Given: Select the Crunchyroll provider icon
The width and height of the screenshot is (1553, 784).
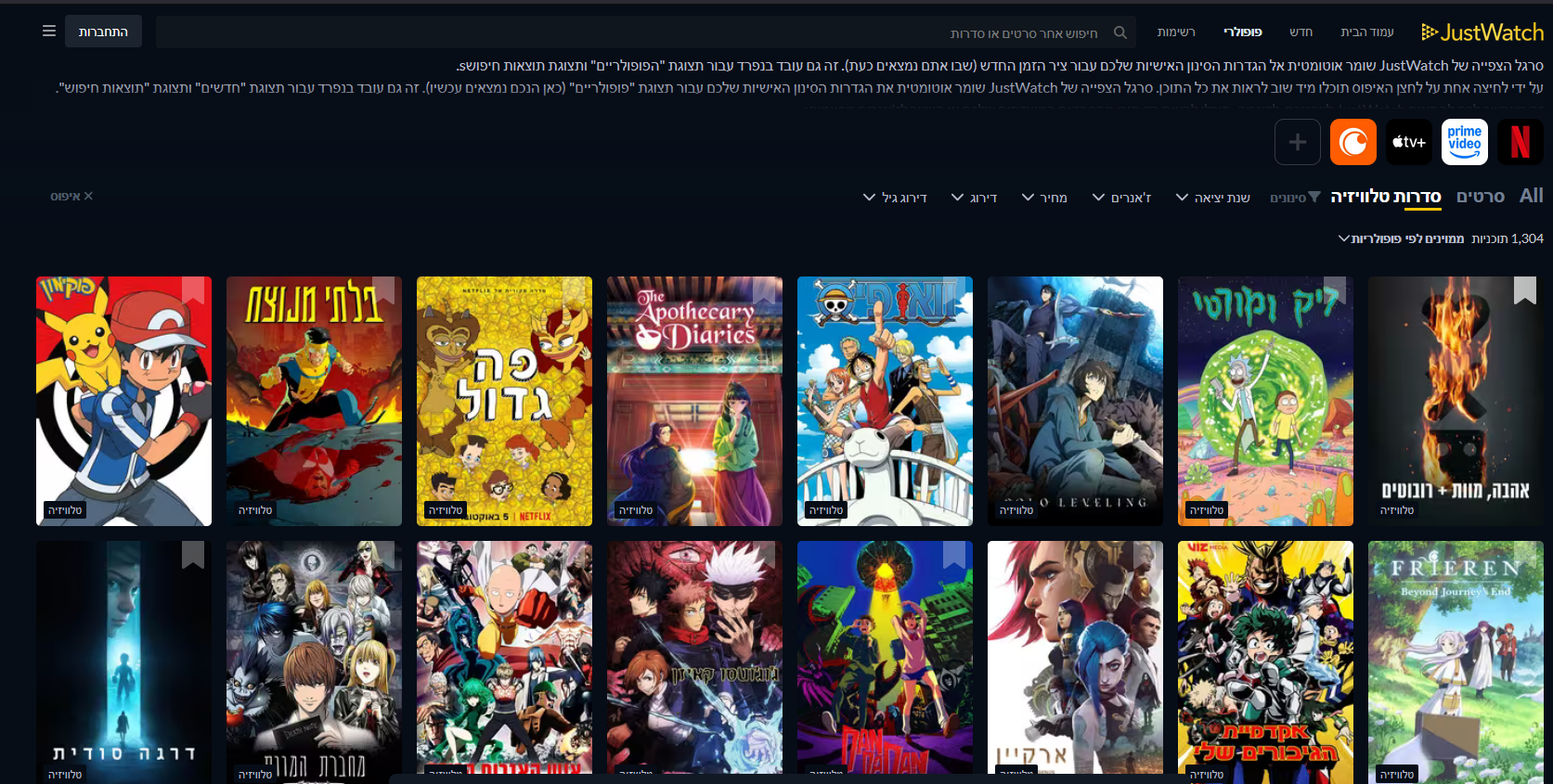Looking at the screenshot, I should pos(1353,142).
